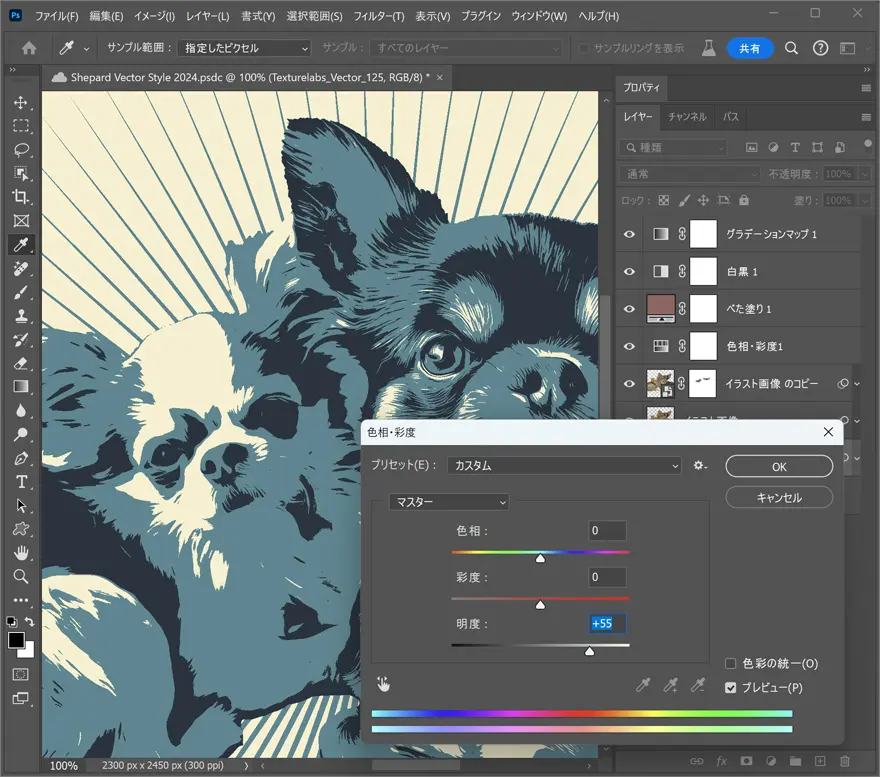
Task: Click the OK button
Action: 779,467
